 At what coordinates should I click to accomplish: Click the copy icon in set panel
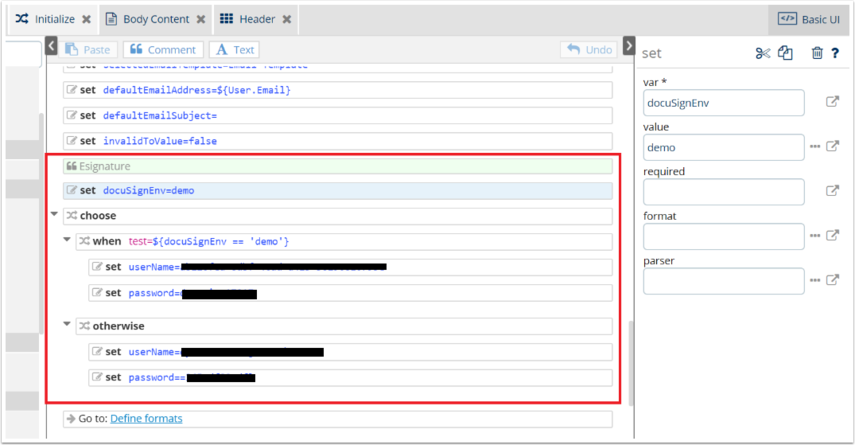coord(786,53)
